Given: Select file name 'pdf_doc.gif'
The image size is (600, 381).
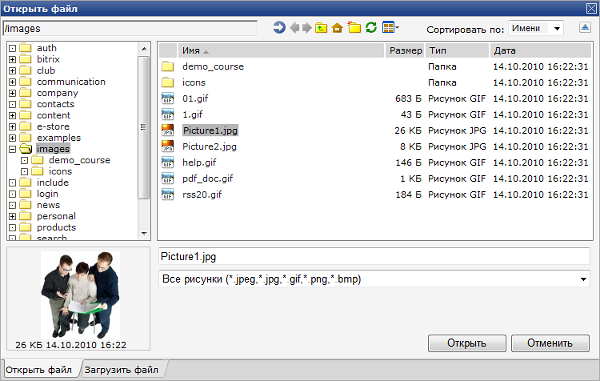Looking at the screenshot, I should click(x=207, y=179).
